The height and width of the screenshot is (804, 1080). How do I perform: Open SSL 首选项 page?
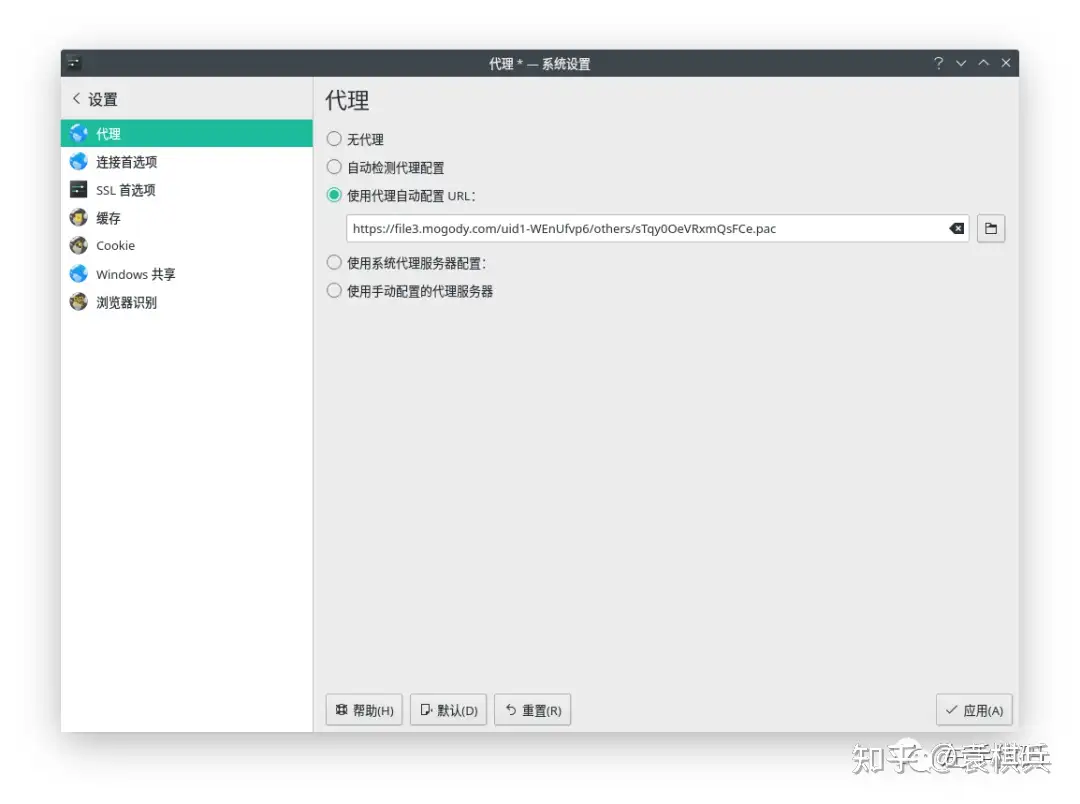point(187,189)
